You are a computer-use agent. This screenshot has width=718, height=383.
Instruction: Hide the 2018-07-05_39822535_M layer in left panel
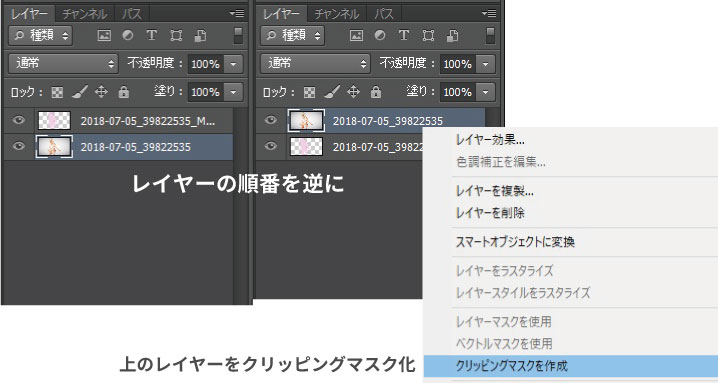18,120
